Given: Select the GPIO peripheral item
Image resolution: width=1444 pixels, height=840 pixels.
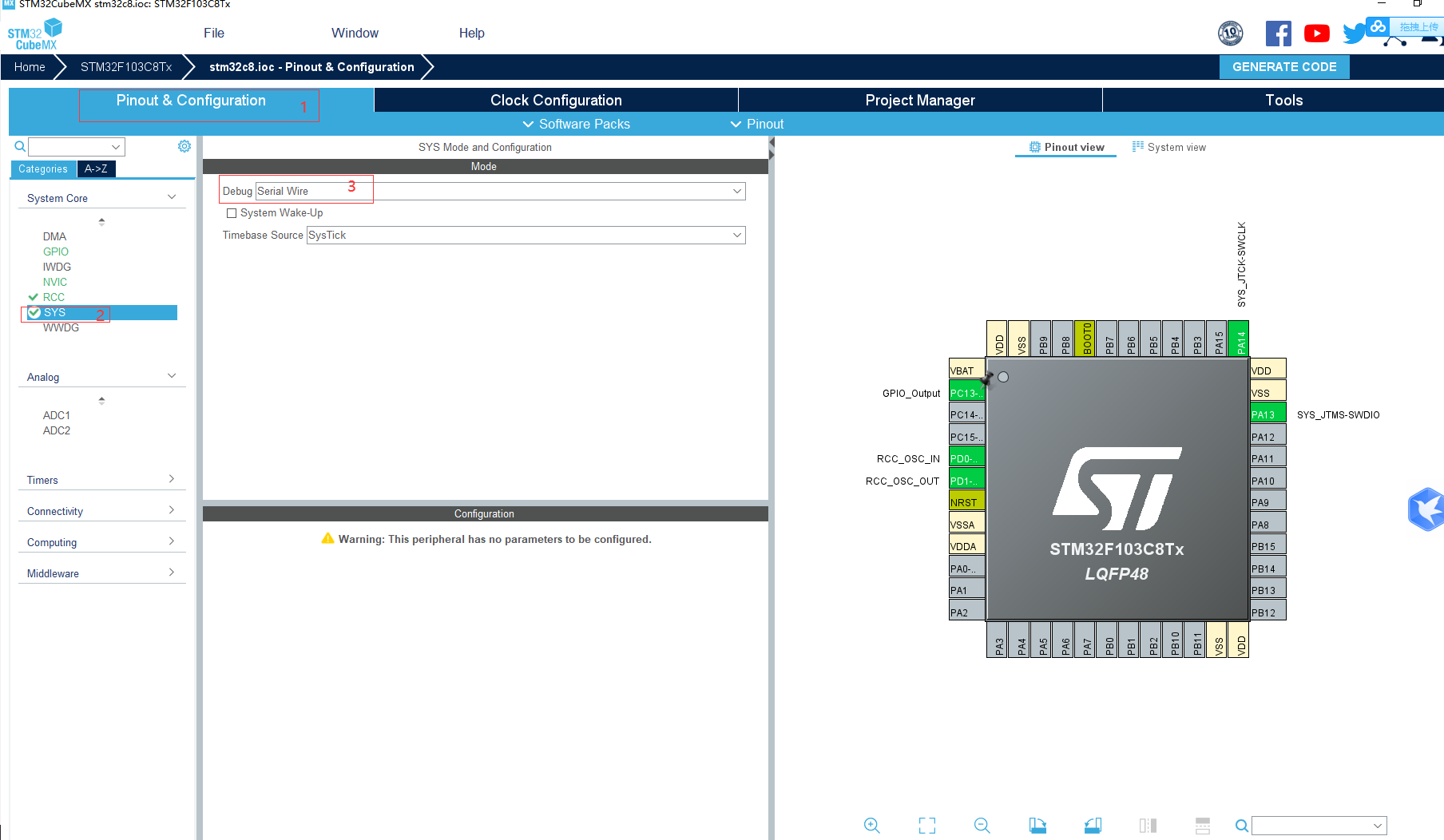Looking at the screenshot, I should pyautogui.click(x=56, y=252).
